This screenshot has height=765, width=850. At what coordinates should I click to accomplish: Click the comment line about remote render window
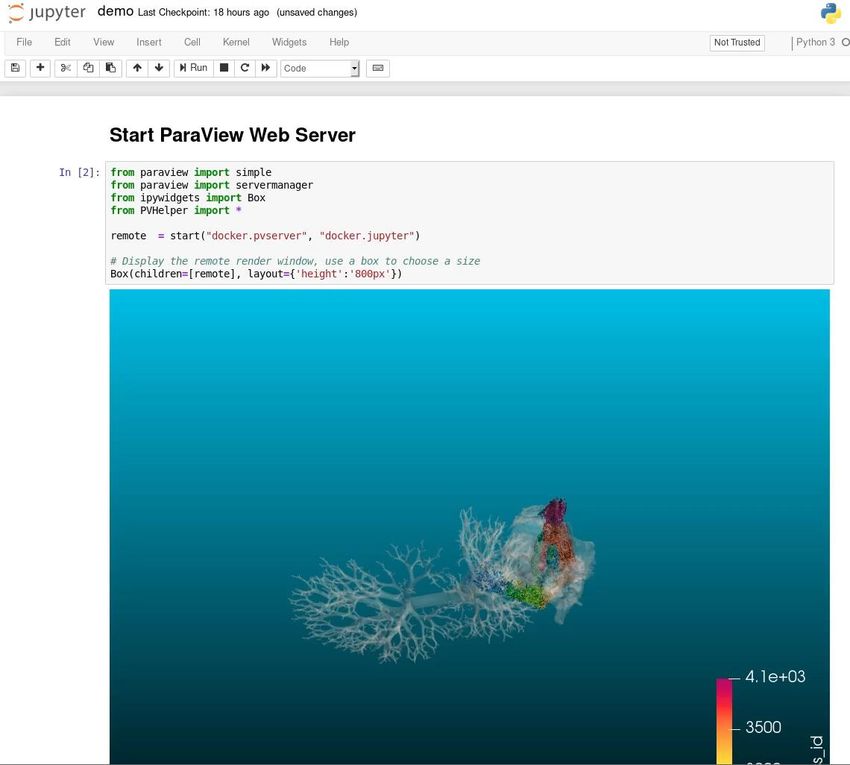pos(295,261)
